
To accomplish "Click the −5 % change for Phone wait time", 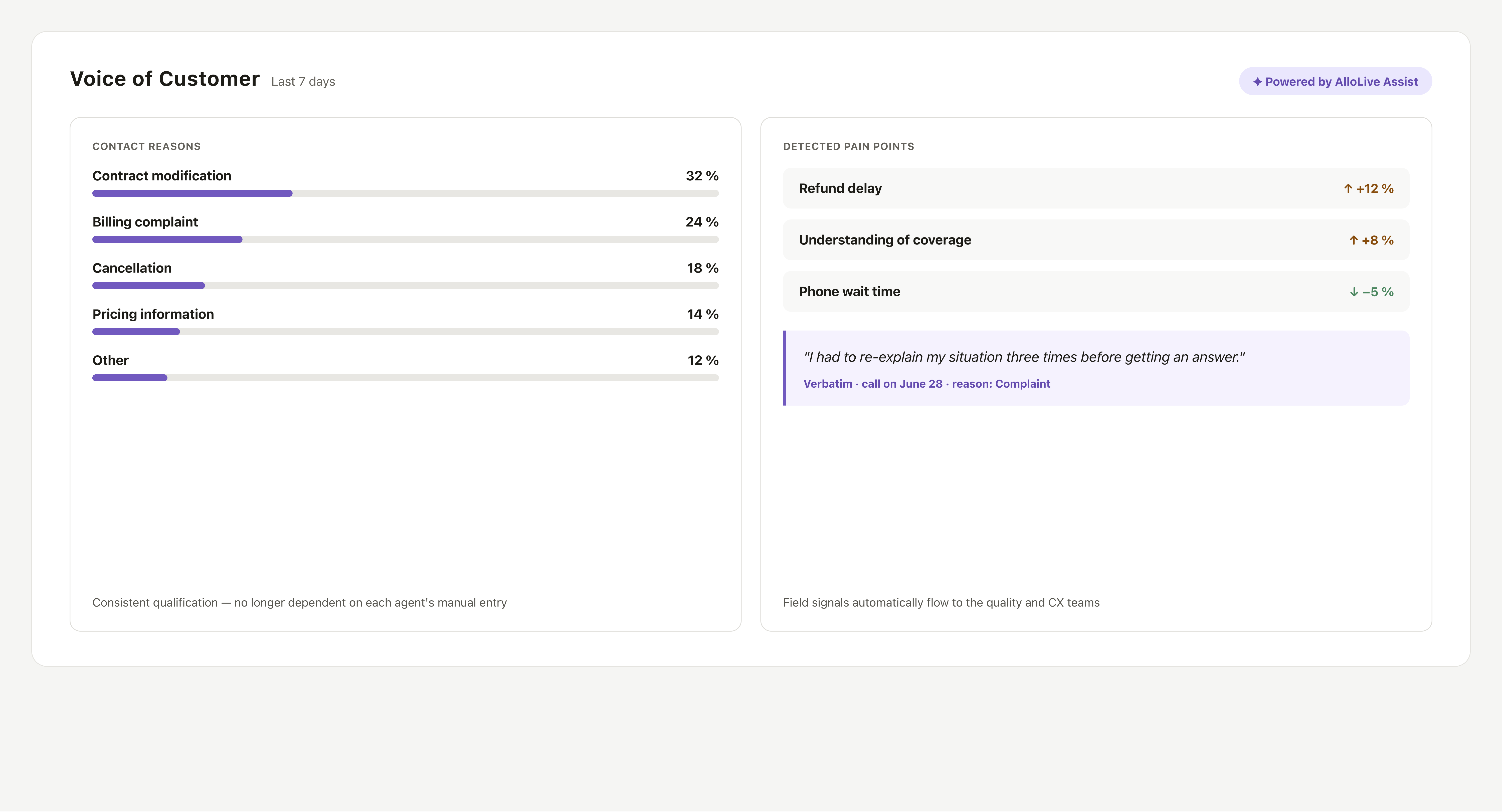I will [1378, 292].
